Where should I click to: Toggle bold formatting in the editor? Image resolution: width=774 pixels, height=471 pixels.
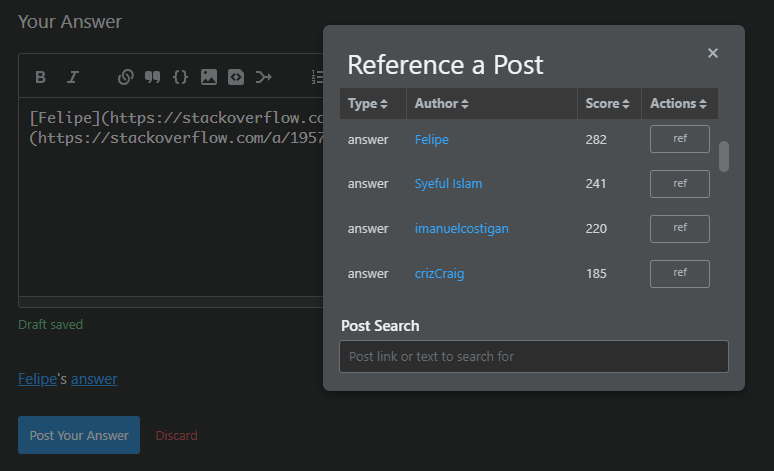pyautogui.click(x=41, y=77)
